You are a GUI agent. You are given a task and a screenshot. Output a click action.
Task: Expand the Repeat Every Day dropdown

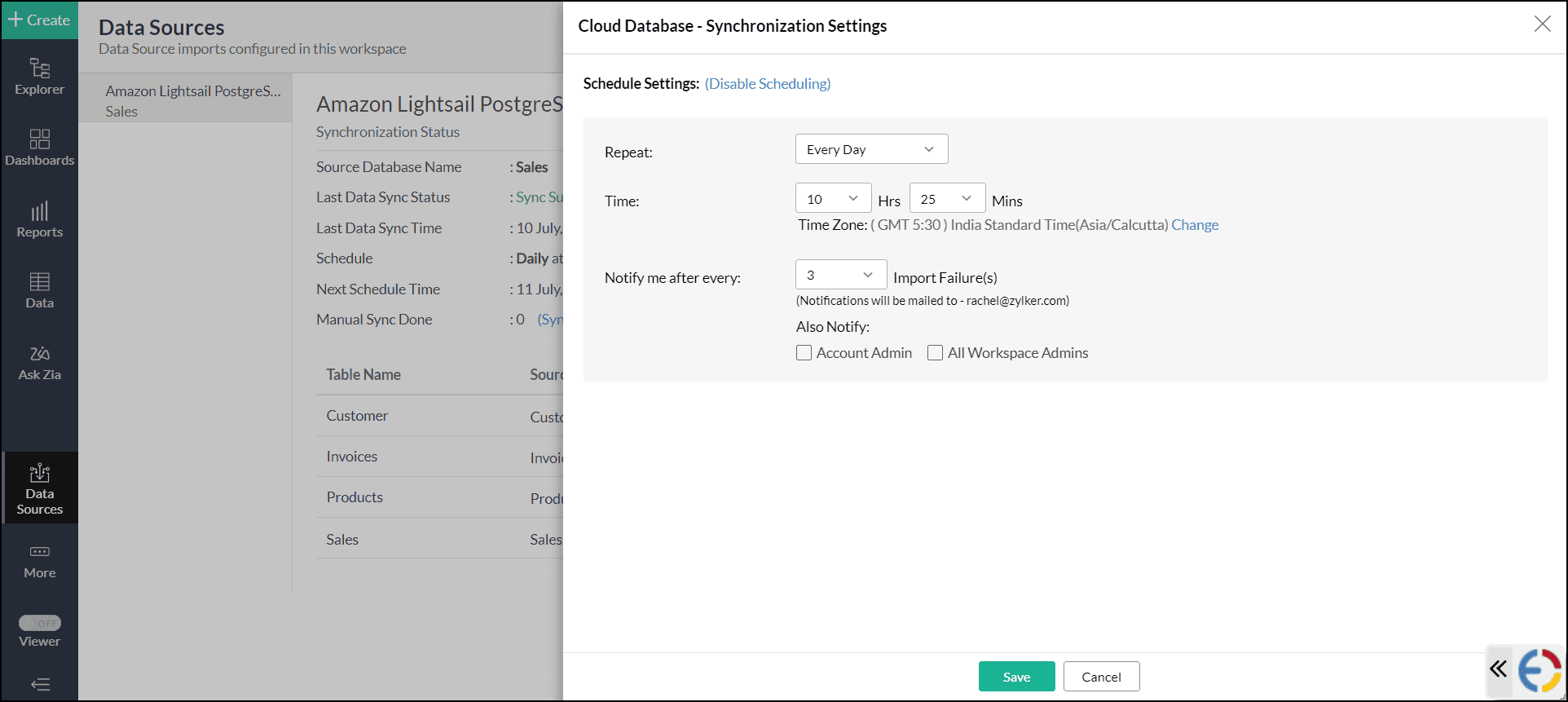tap(871, 149)
